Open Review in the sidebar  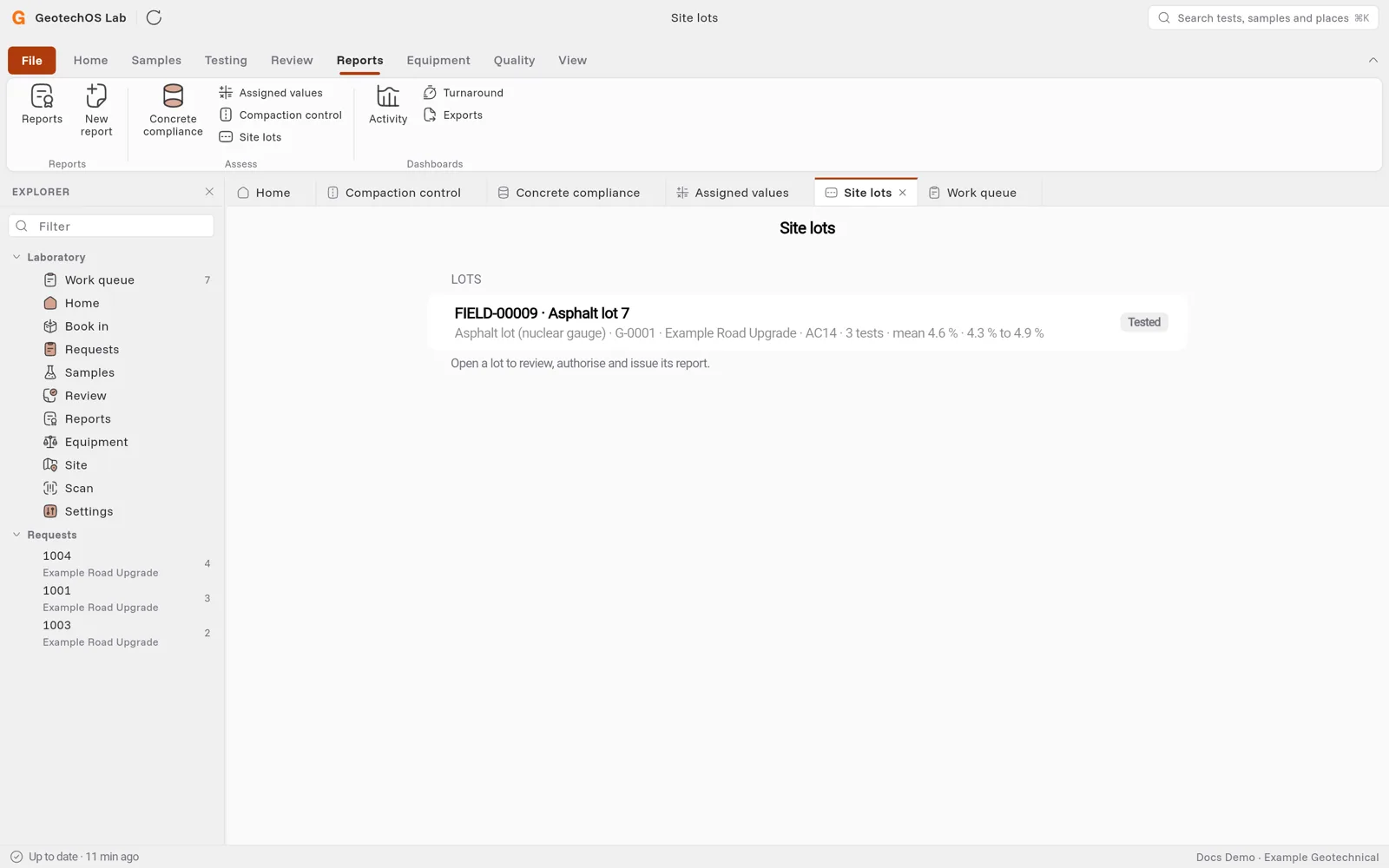pyautogui.click(x=112, y=396)
